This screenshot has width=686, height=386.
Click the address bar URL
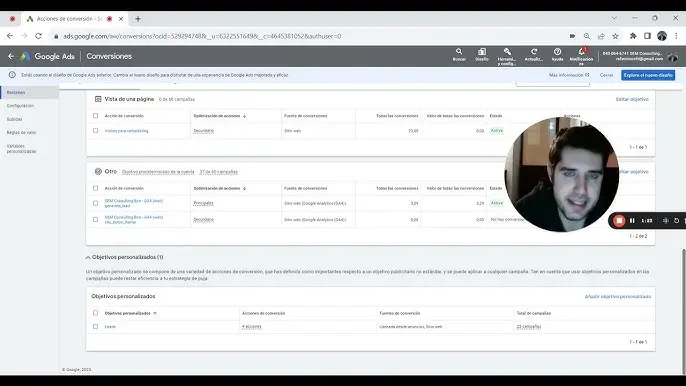pos(202,36)
